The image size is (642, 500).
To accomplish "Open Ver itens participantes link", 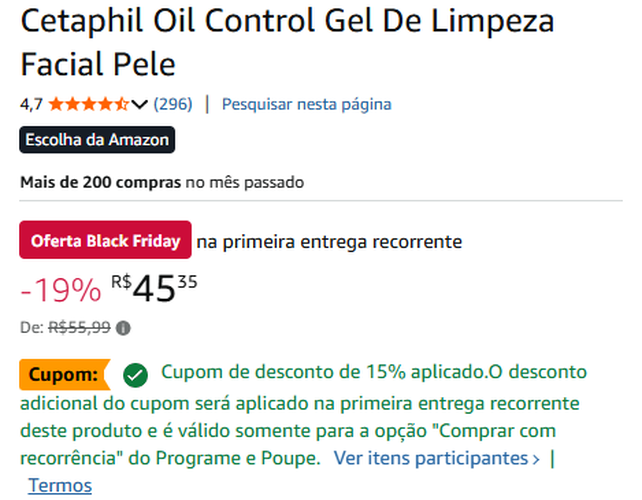I will coord(430,458).
